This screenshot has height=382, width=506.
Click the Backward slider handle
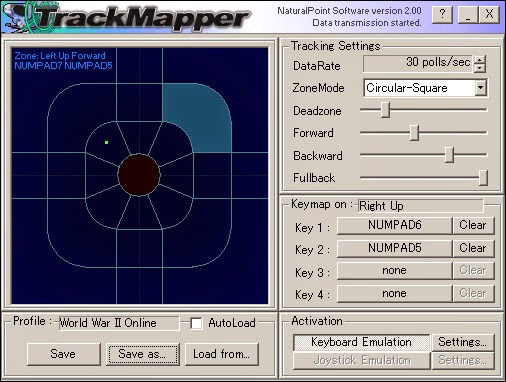pos(449,155)
